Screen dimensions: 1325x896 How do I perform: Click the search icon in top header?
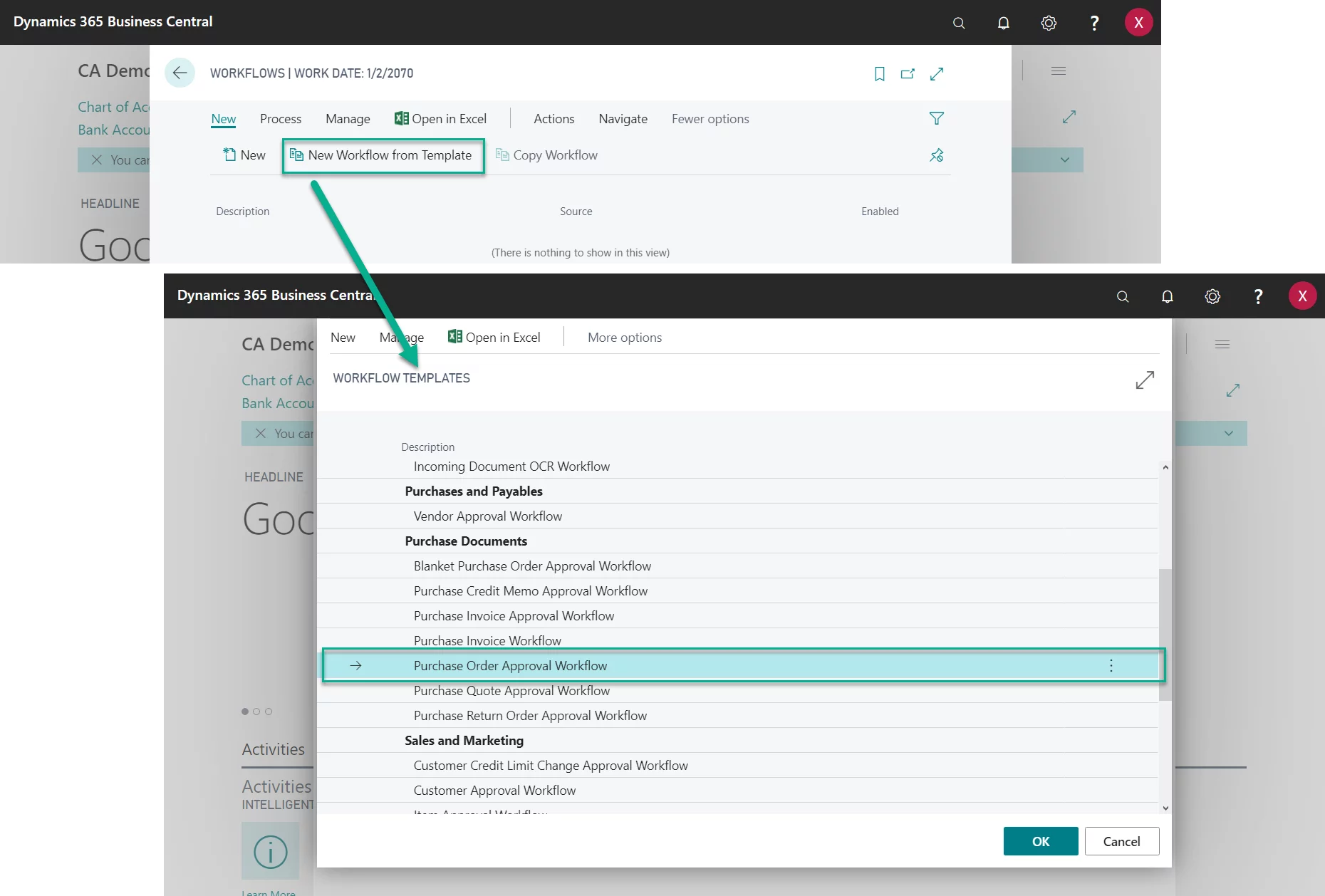tap(959, 23)
